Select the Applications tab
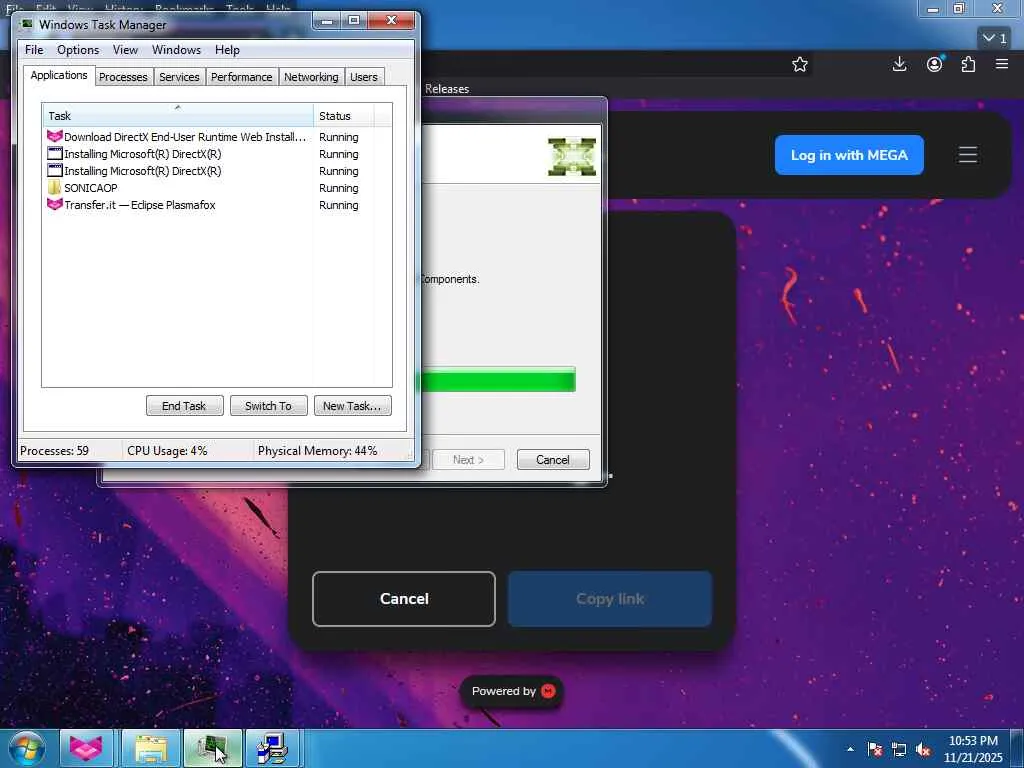Viewport: 1024px width, 768px height. click(59, 75)
